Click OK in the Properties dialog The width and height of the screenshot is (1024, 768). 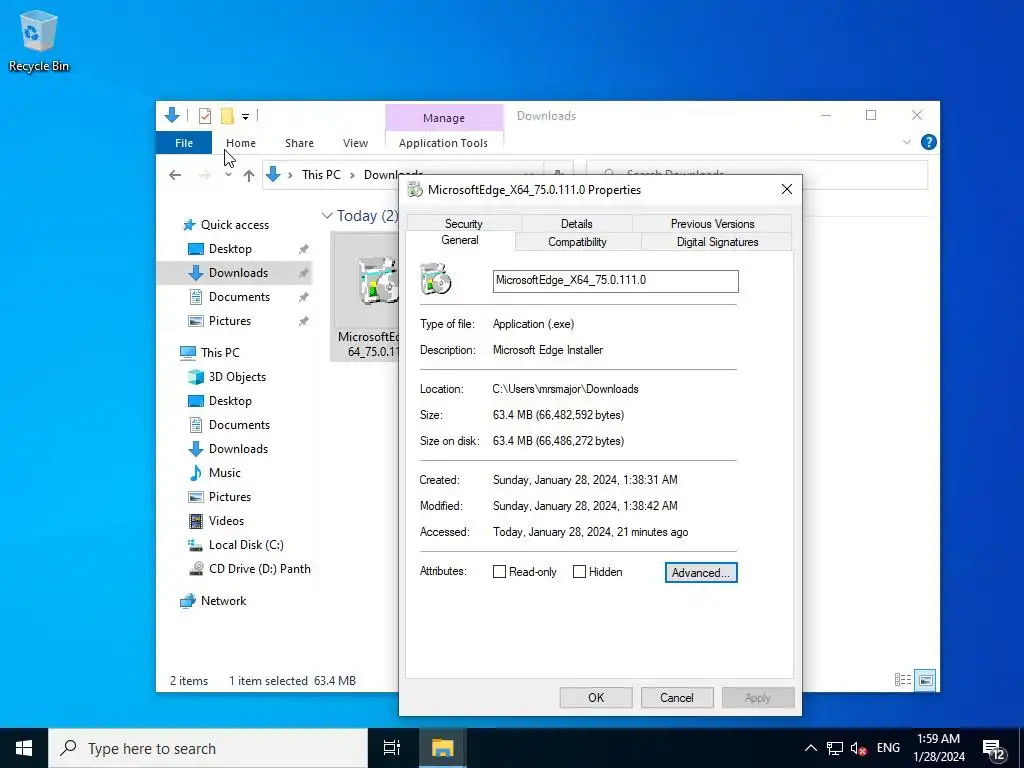click(x=596, y=697)
